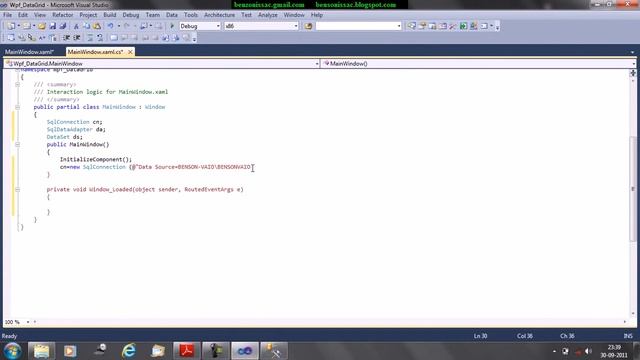Save the current file with the Save icon

pos(53,26)
